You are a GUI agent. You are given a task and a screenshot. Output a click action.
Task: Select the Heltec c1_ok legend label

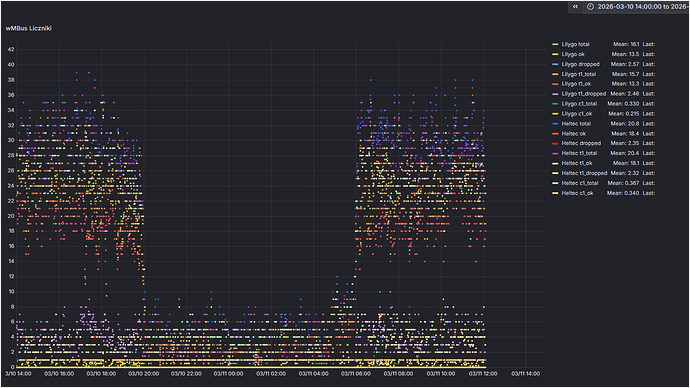pyautogui.click(x=577, y=193)
